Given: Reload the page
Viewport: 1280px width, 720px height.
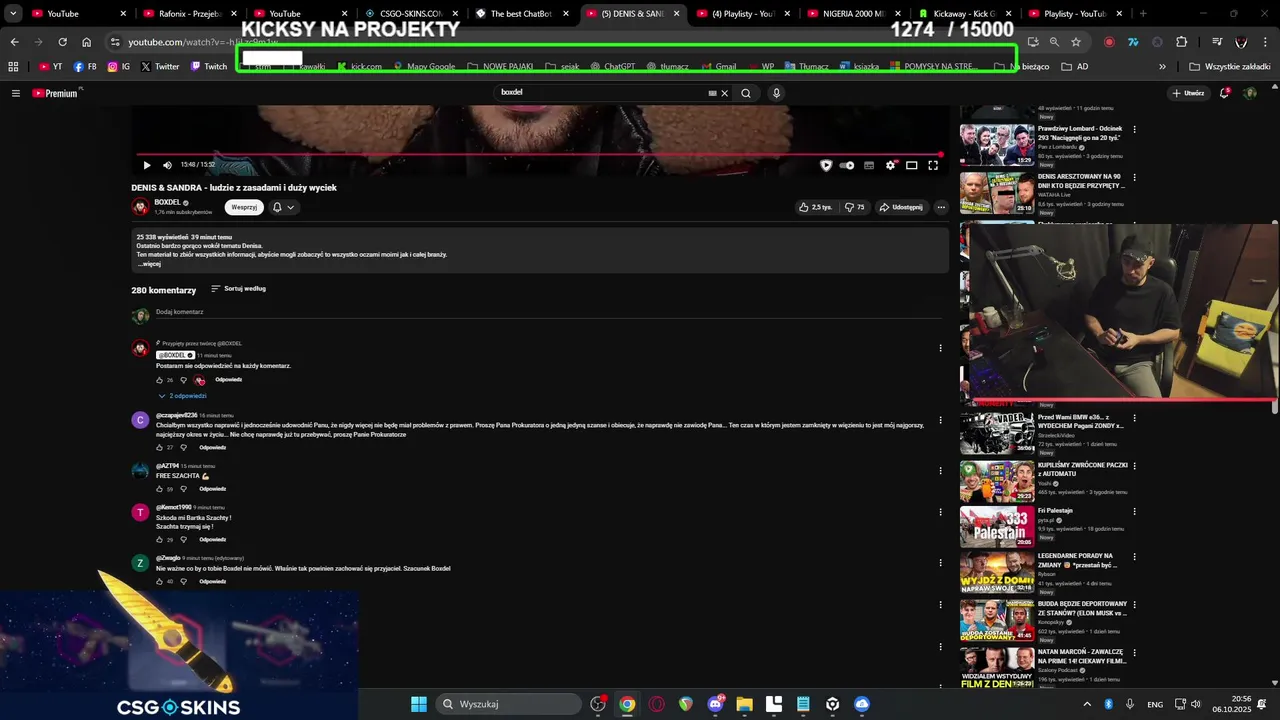Looking at the screenshot, I should tap(62, 42).
